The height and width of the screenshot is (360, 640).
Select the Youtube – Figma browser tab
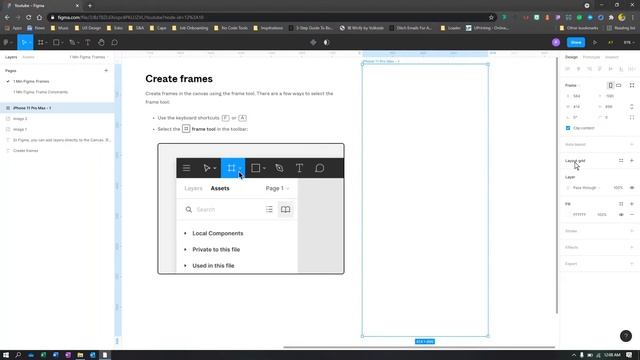tap(42, 6)
